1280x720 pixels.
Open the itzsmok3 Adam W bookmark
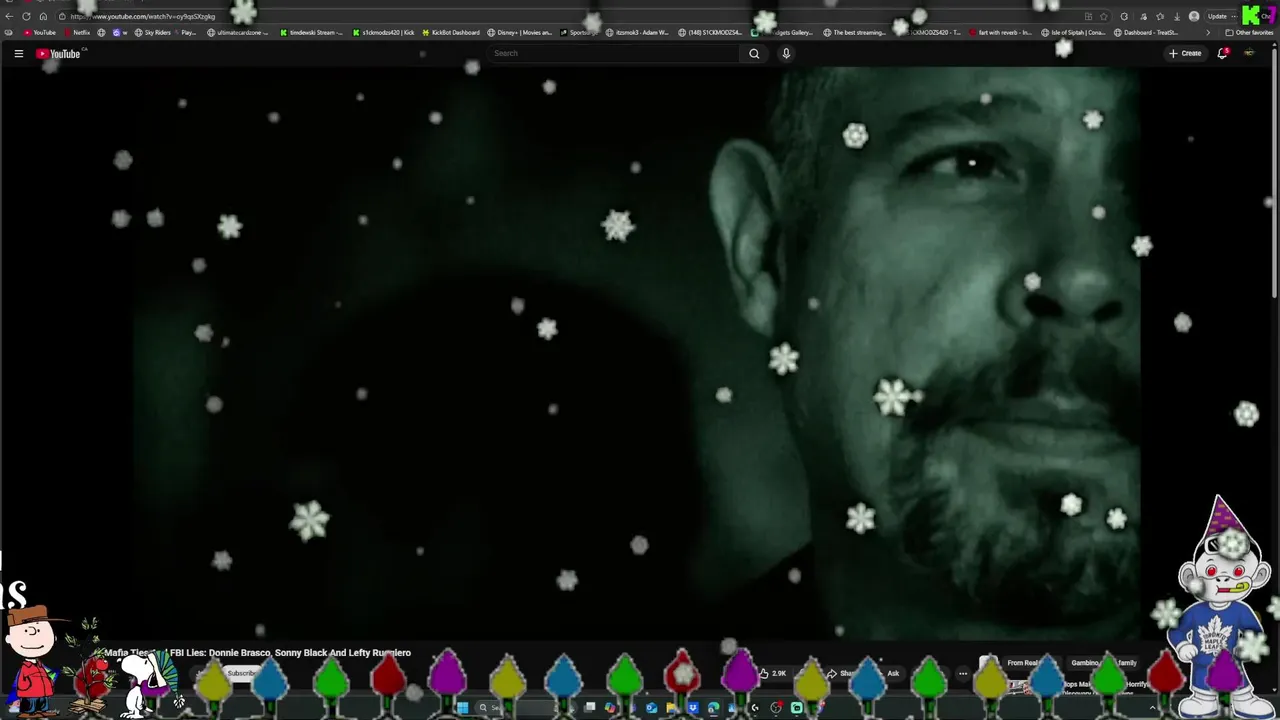pyautogui.click(x=638, y=33)
